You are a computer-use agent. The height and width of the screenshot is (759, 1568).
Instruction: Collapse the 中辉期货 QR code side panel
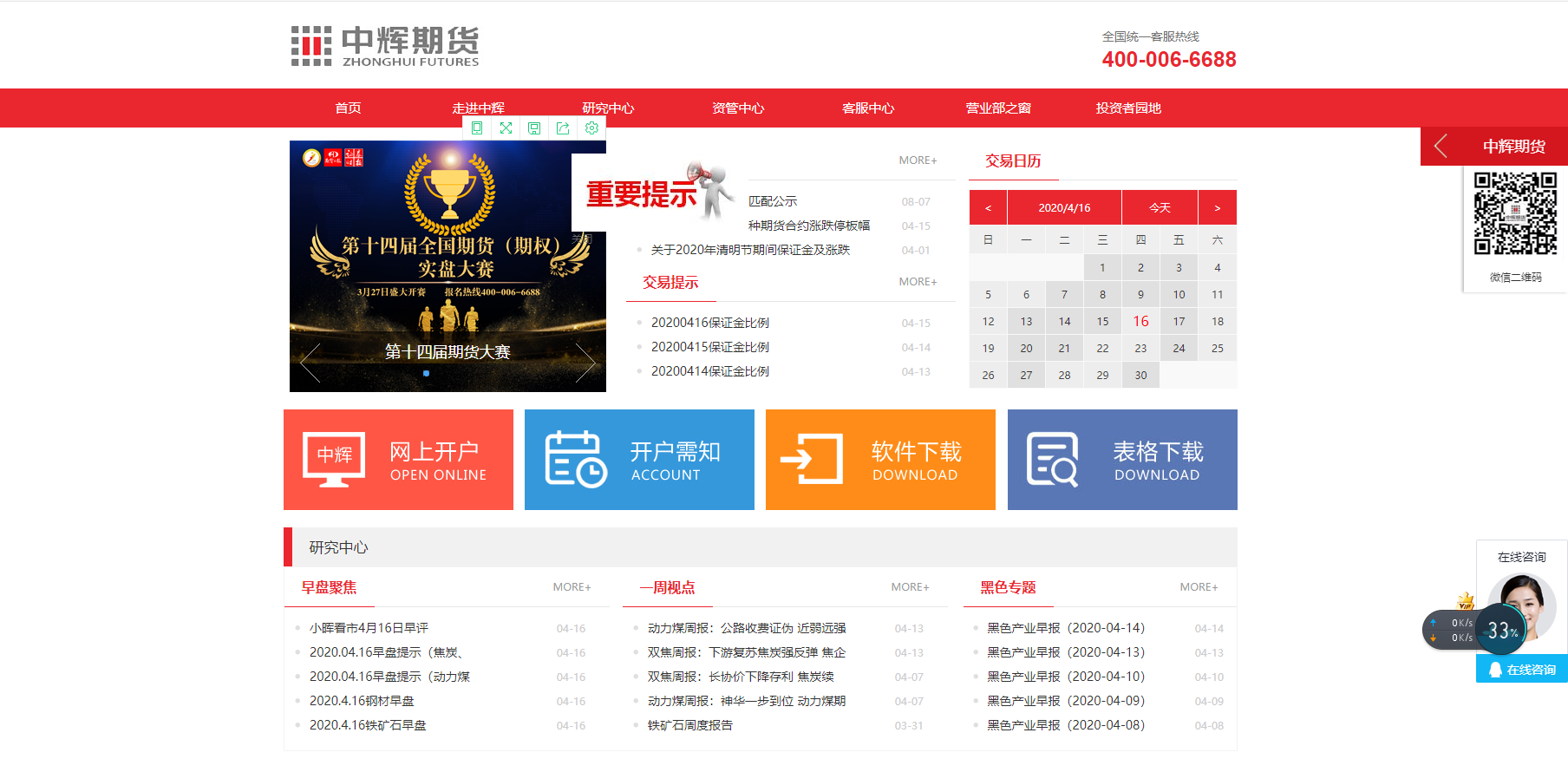(1441, 146)
